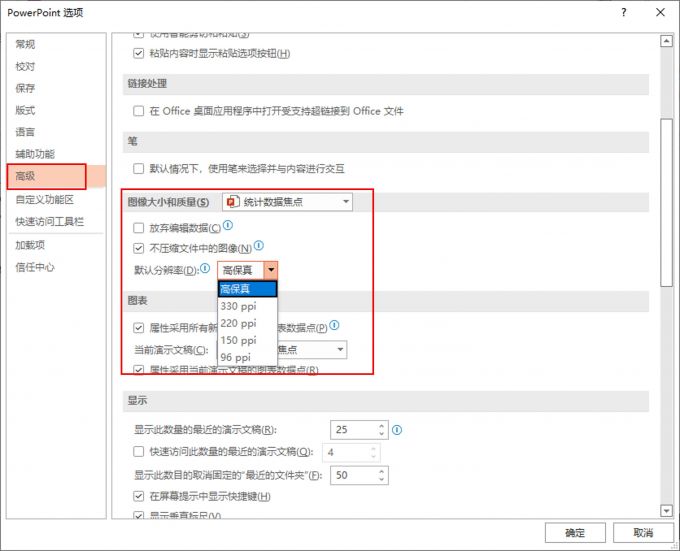Click the recent presentations number field showing 25
Viewport: 680px width, 551px height.
(x=354, y=430)
